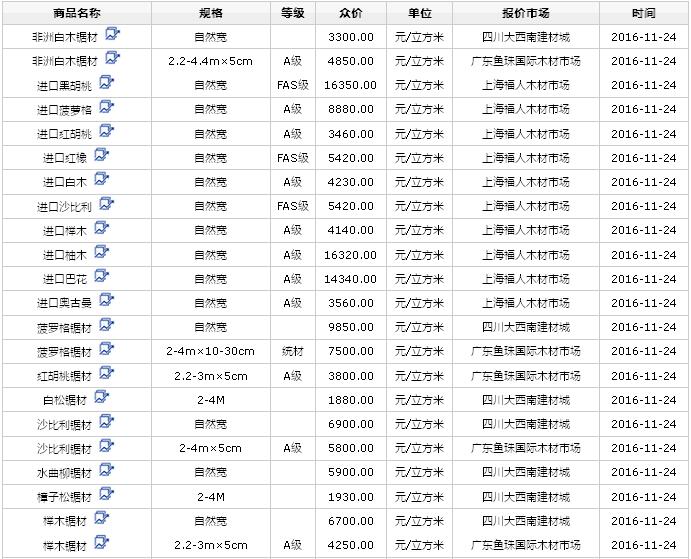Viewport: 691px width, 559px height.
Task: Show trend chart icon for 水曲柳锯材
Action: point(107,470)
